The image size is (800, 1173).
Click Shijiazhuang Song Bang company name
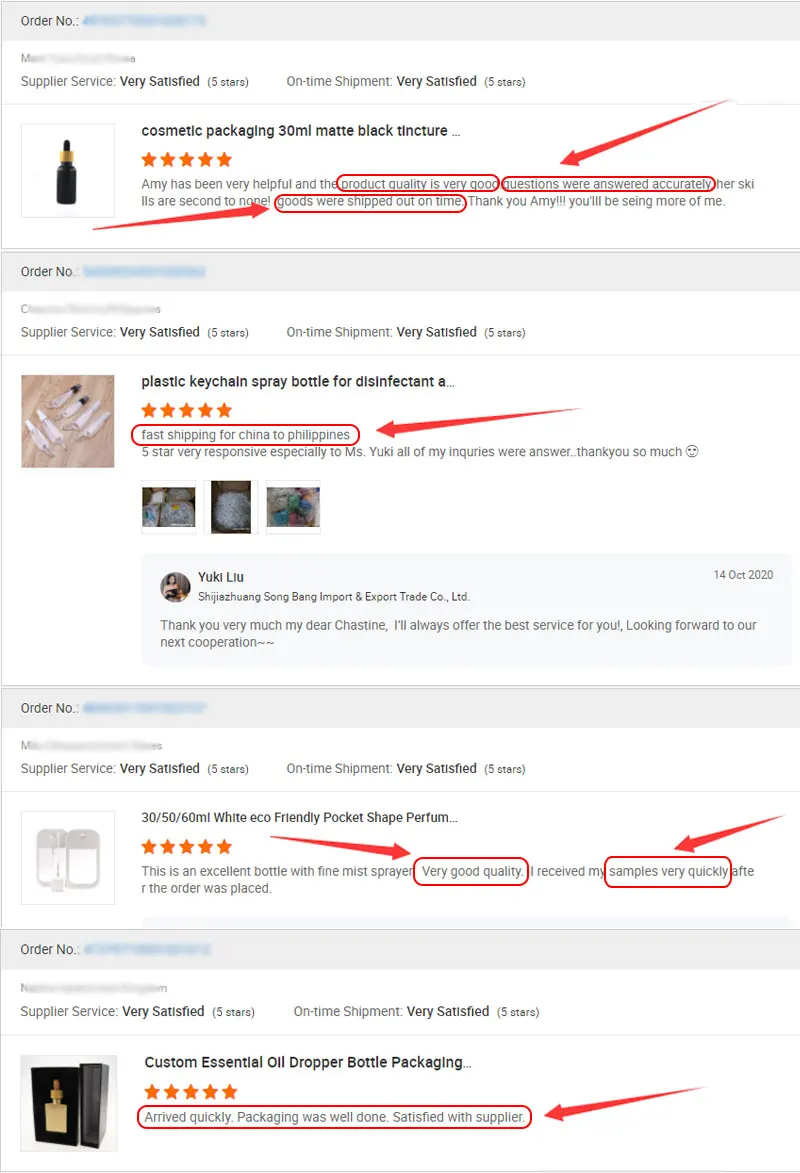coord(333,597)
